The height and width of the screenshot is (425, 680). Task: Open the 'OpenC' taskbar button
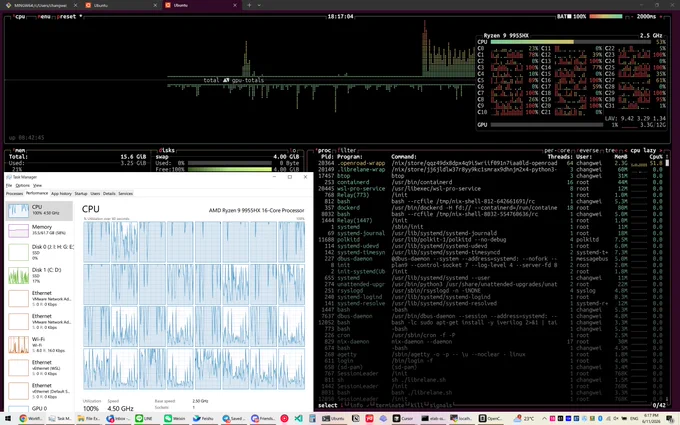[490, 418]
